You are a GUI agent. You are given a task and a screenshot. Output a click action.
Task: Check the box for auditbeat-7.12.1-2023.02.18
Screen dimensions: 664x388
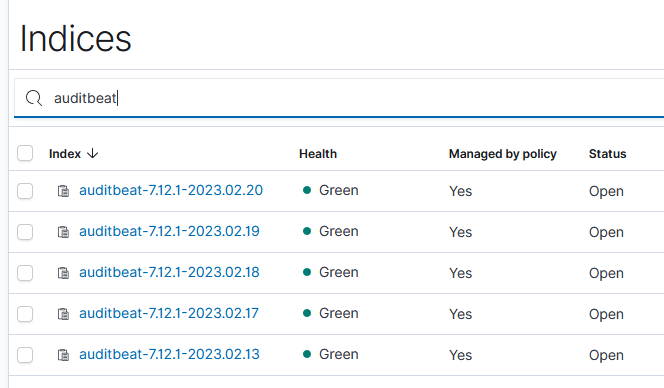25,273
